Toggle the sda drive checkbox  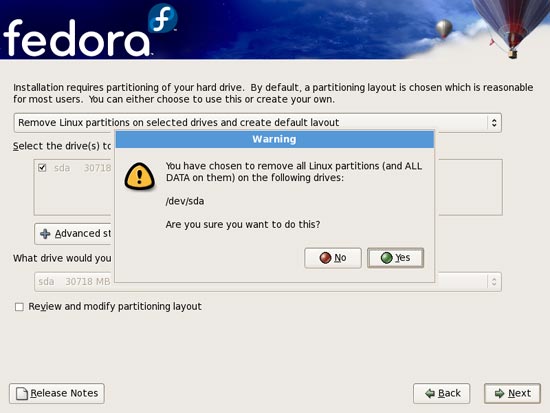(42, 168)
